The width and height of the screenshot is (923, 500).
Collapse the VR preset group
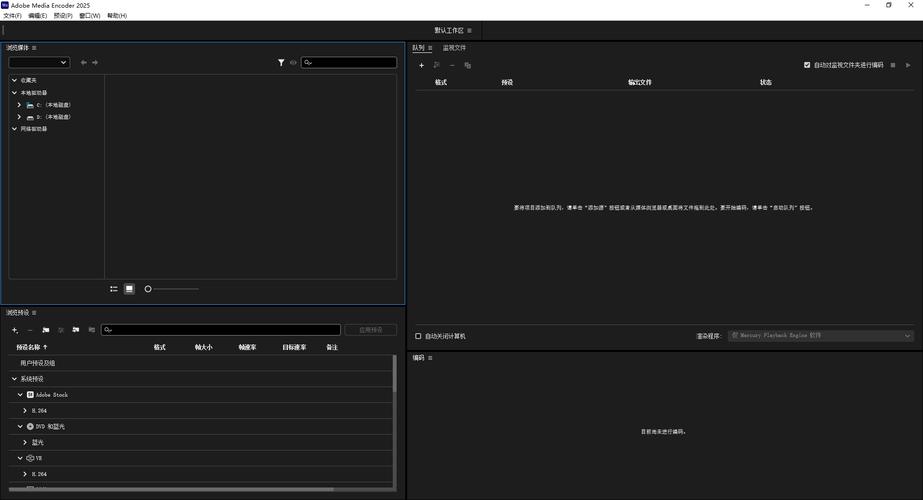pos(20,458)
